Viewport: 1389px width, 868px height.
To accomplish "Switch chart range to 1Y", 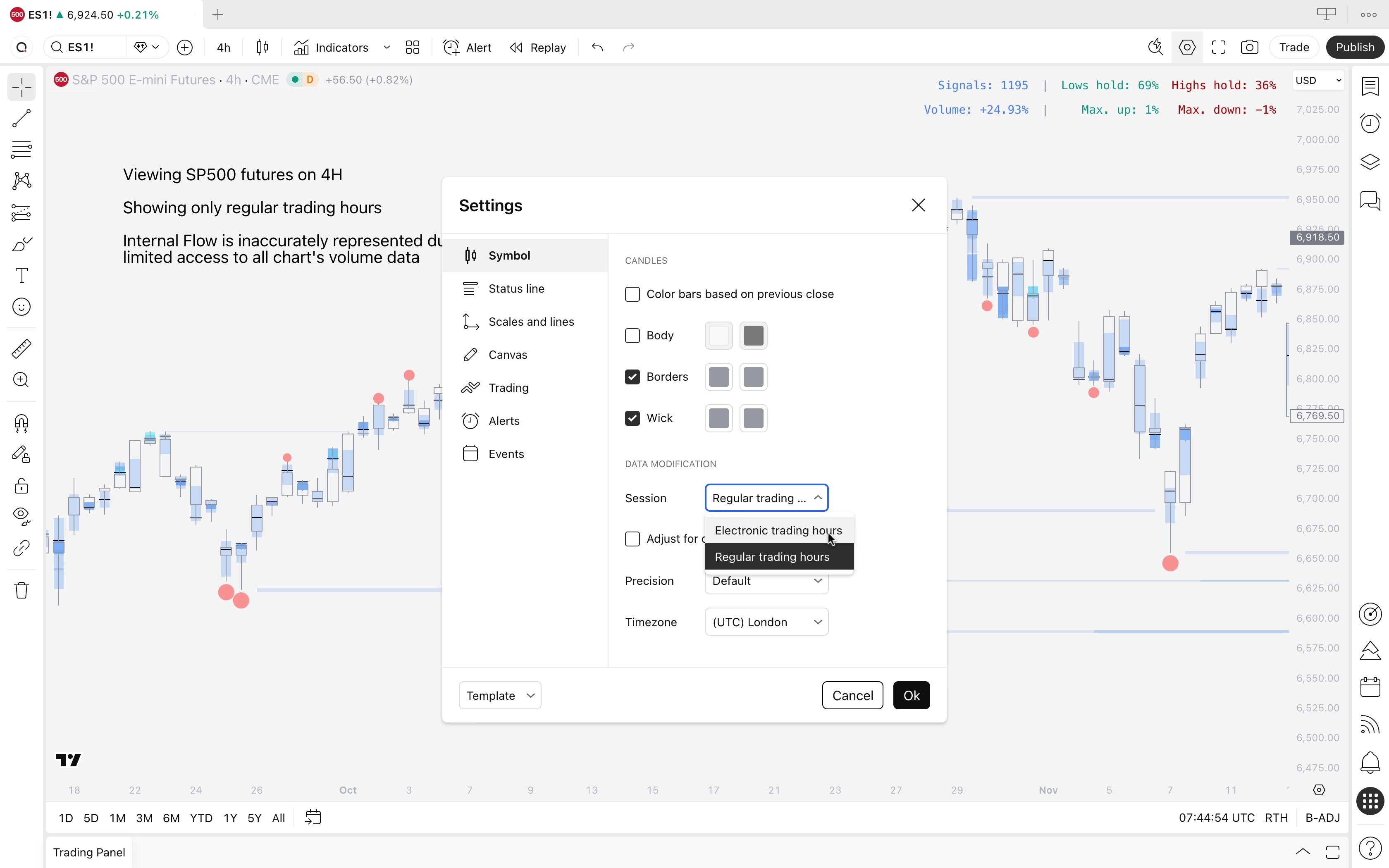I will [229, 818].
